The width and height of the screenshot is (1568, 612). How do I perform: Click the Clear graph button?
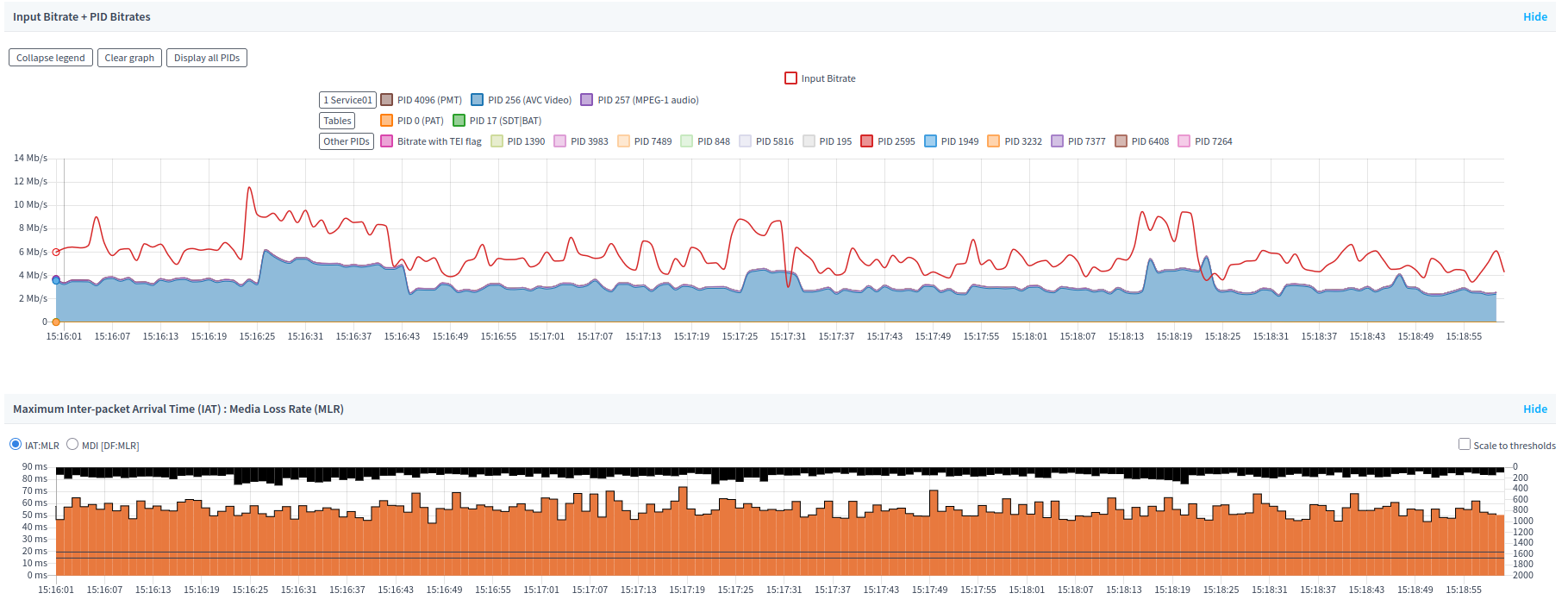point(129,58)
